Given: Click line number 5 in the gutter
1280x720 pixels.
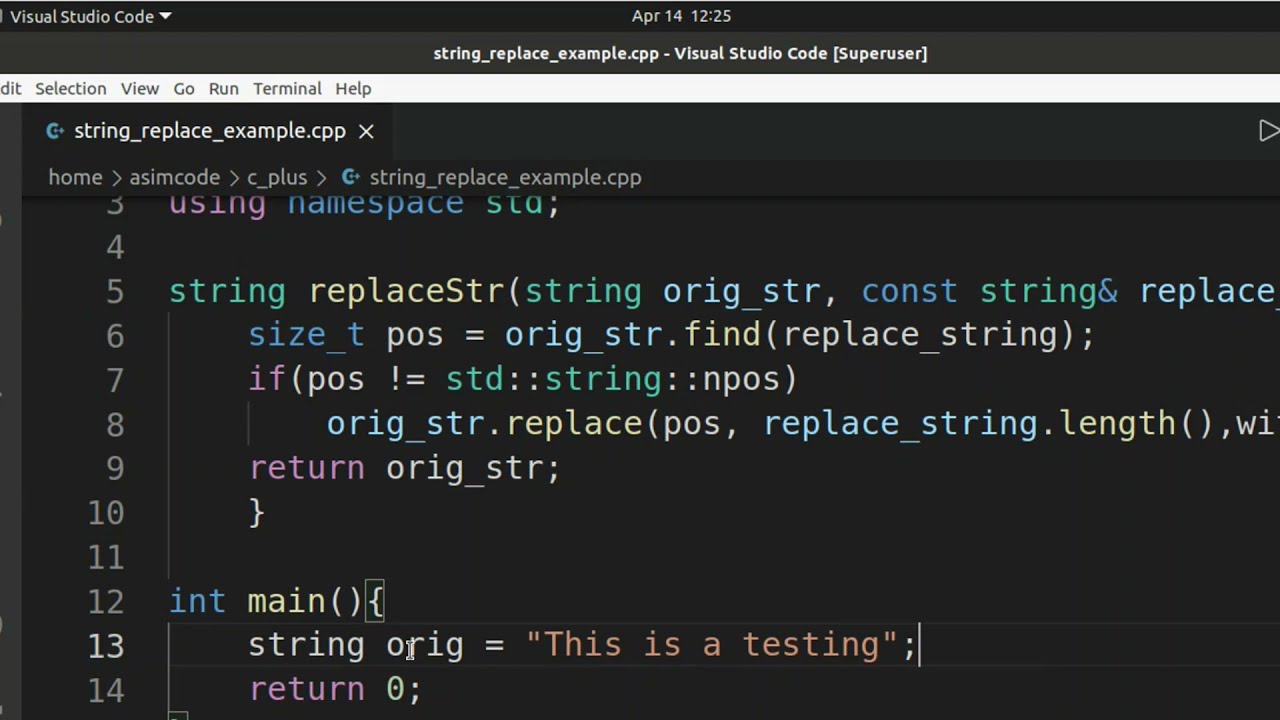Looking at the screenshot, I should point(114,291).
